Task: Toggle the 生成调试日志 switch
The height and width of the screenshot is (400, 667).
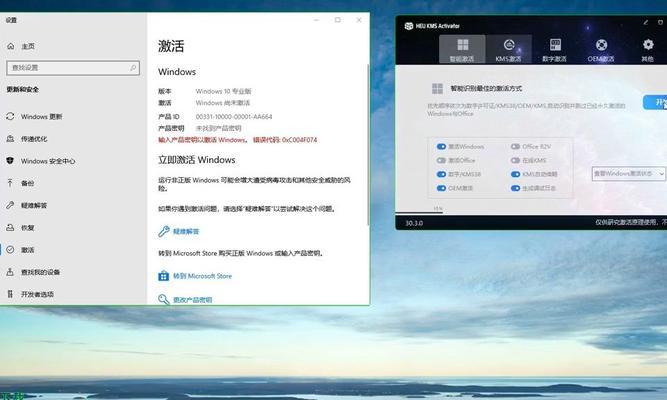Action: (515, 188)
